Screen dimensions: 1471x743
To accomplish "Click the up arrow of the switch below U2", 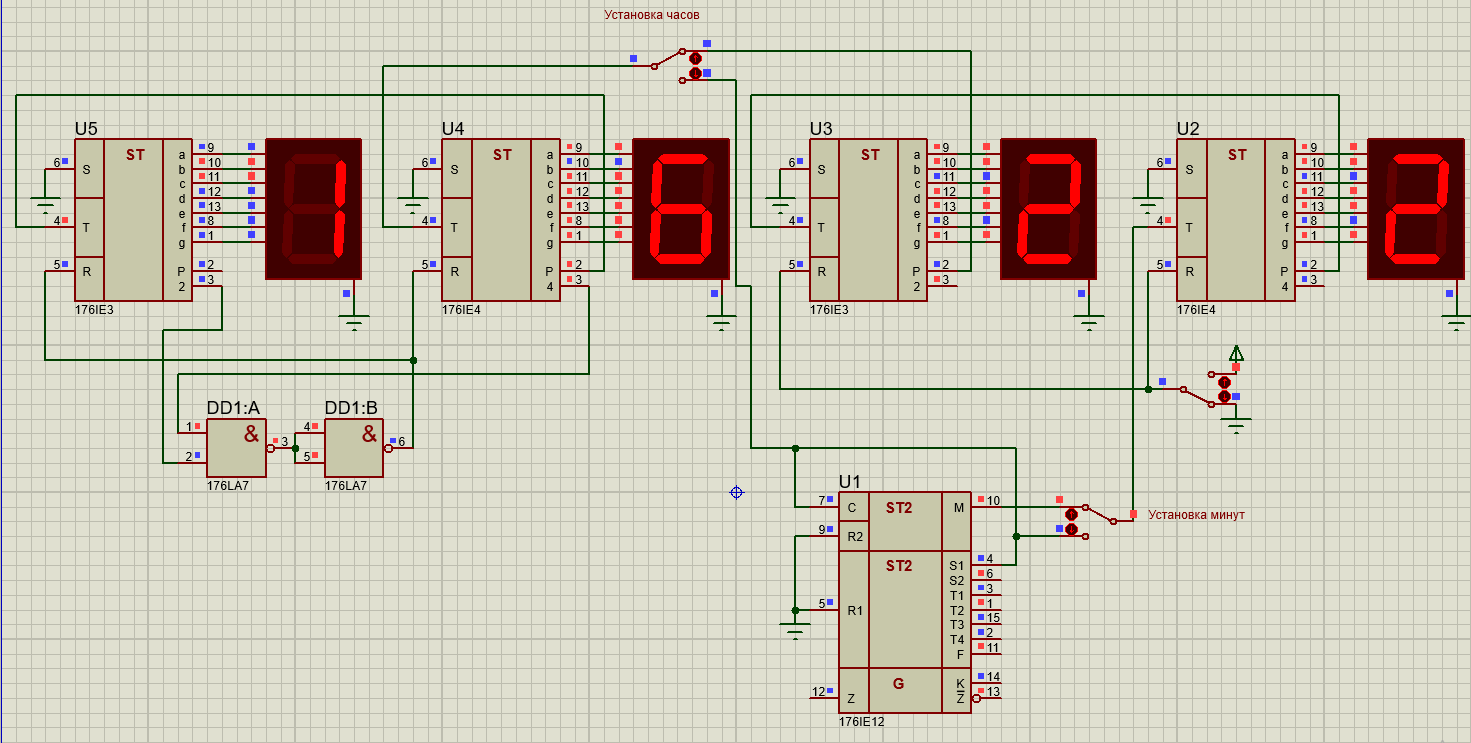I will click(x=1224, y=382).
